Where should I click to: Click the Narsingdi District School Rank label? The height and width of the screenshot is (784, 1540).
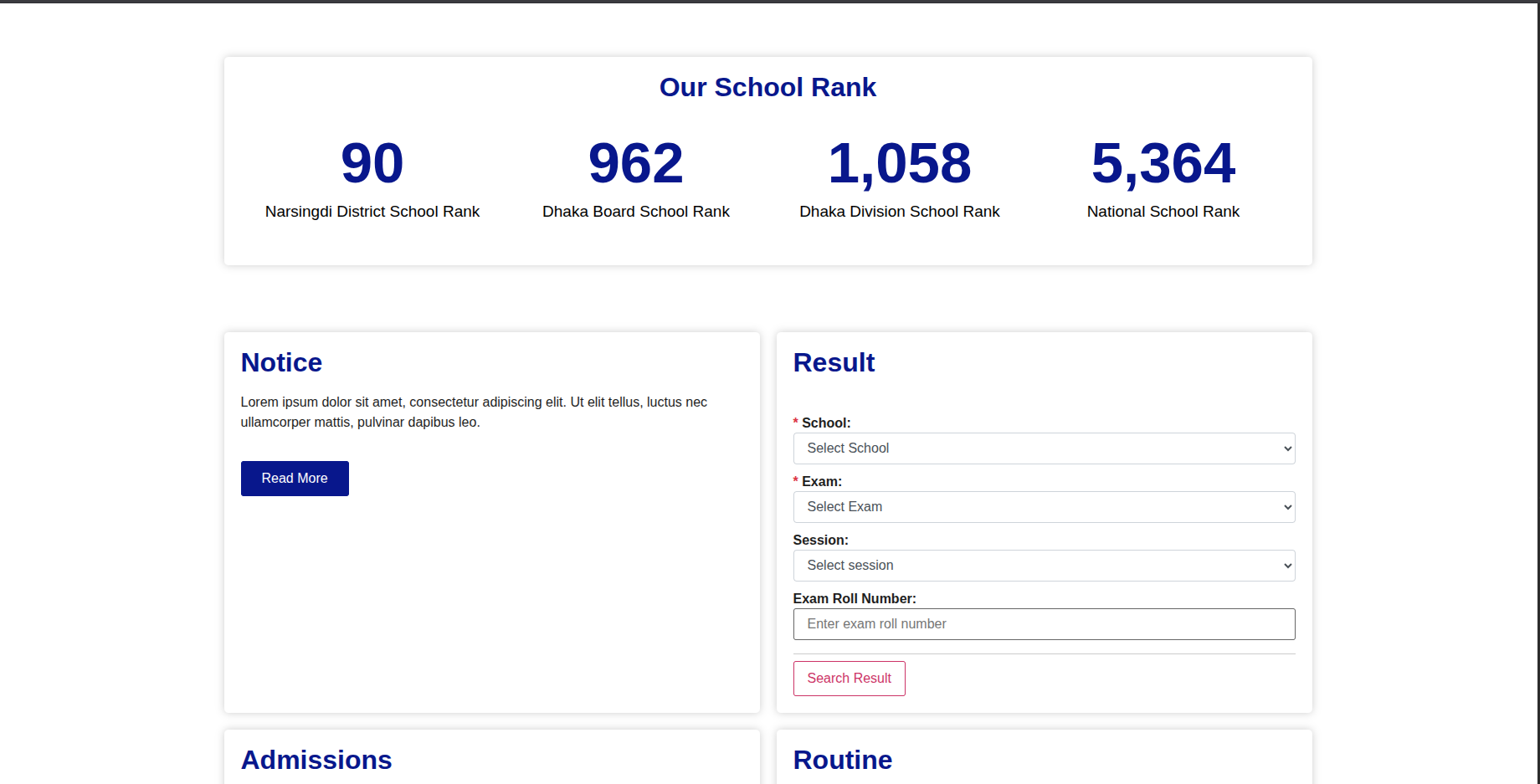372,212
